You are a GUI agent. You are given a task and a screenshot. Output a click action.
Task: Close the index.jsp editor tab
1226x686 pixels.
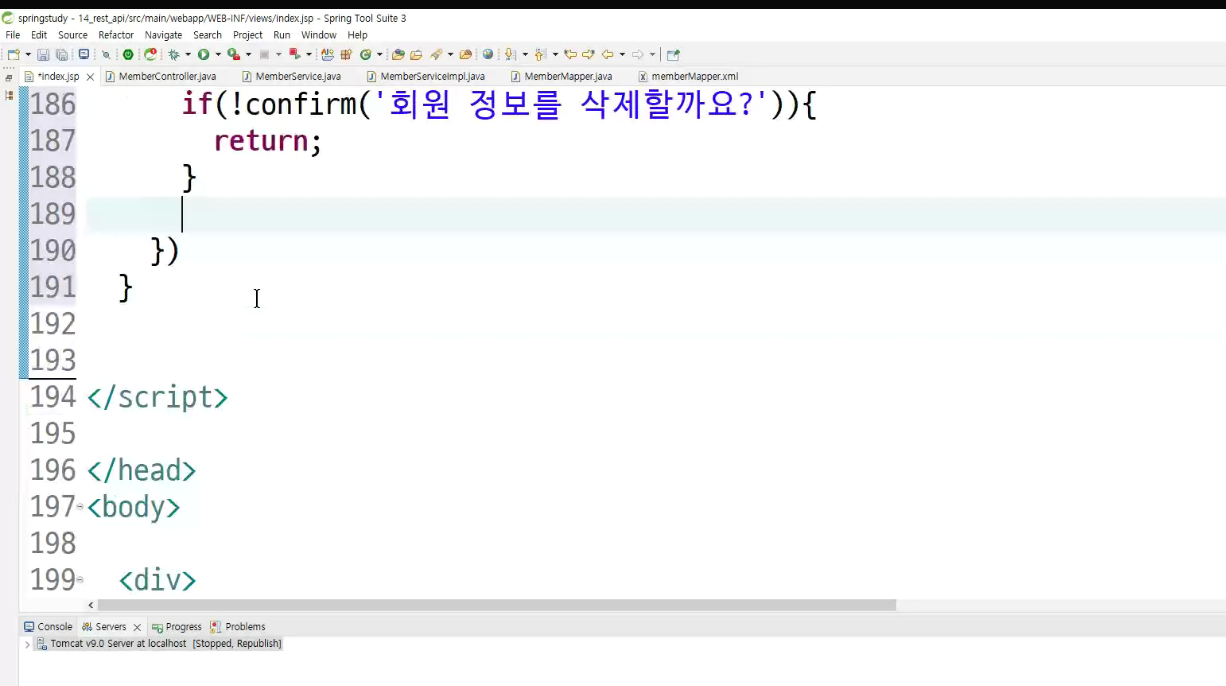click(x=90, y=77)
